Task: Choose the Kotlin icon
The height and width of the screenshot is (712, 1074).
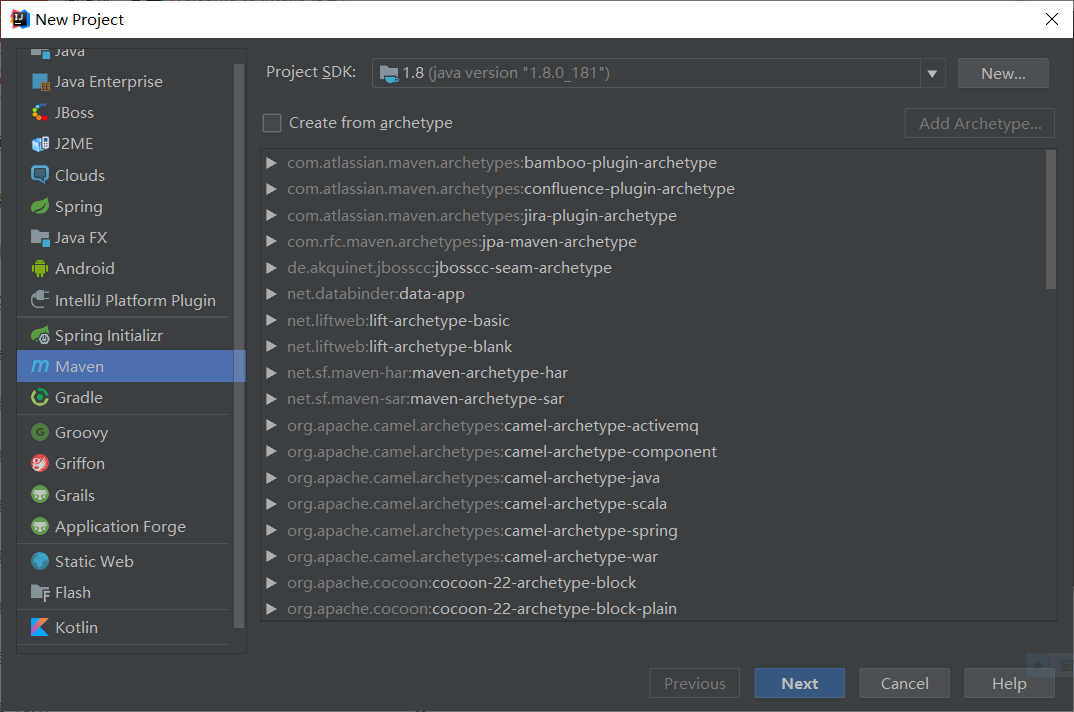Action: pos(40,628)
